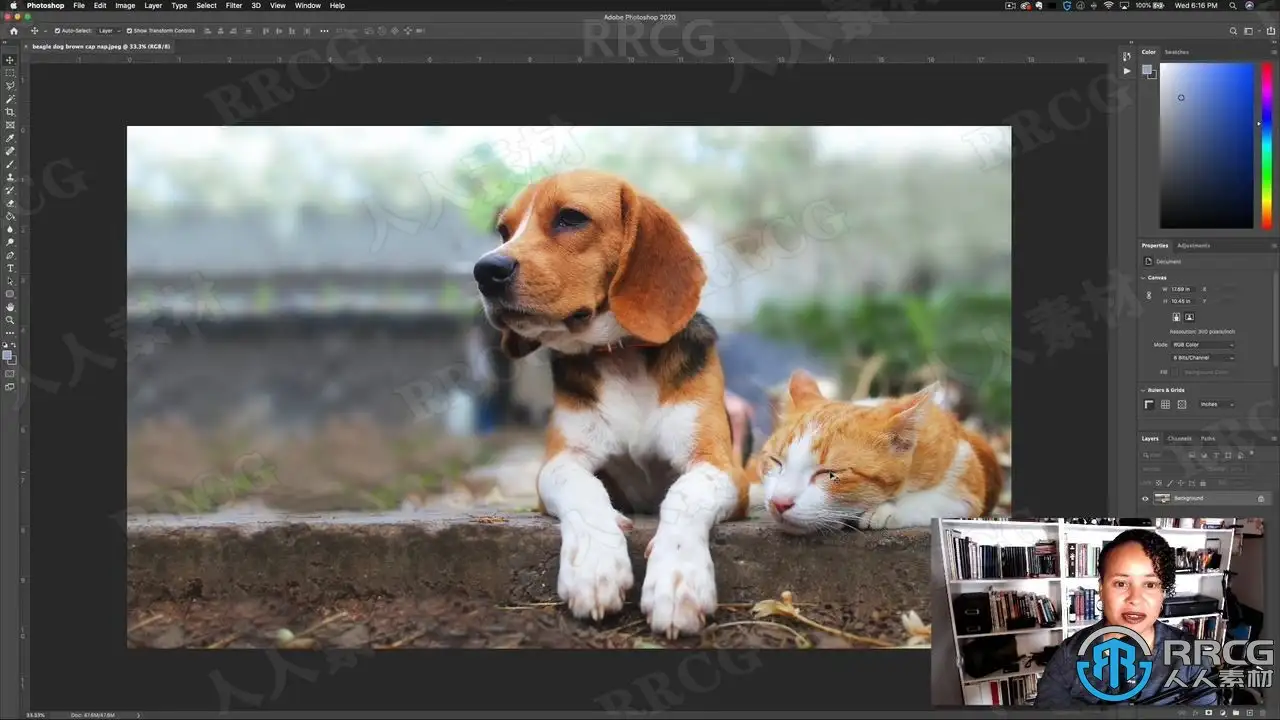Screen dimensions: 1280x720
Task: Open the Image menu
Action: click(125, 6)
